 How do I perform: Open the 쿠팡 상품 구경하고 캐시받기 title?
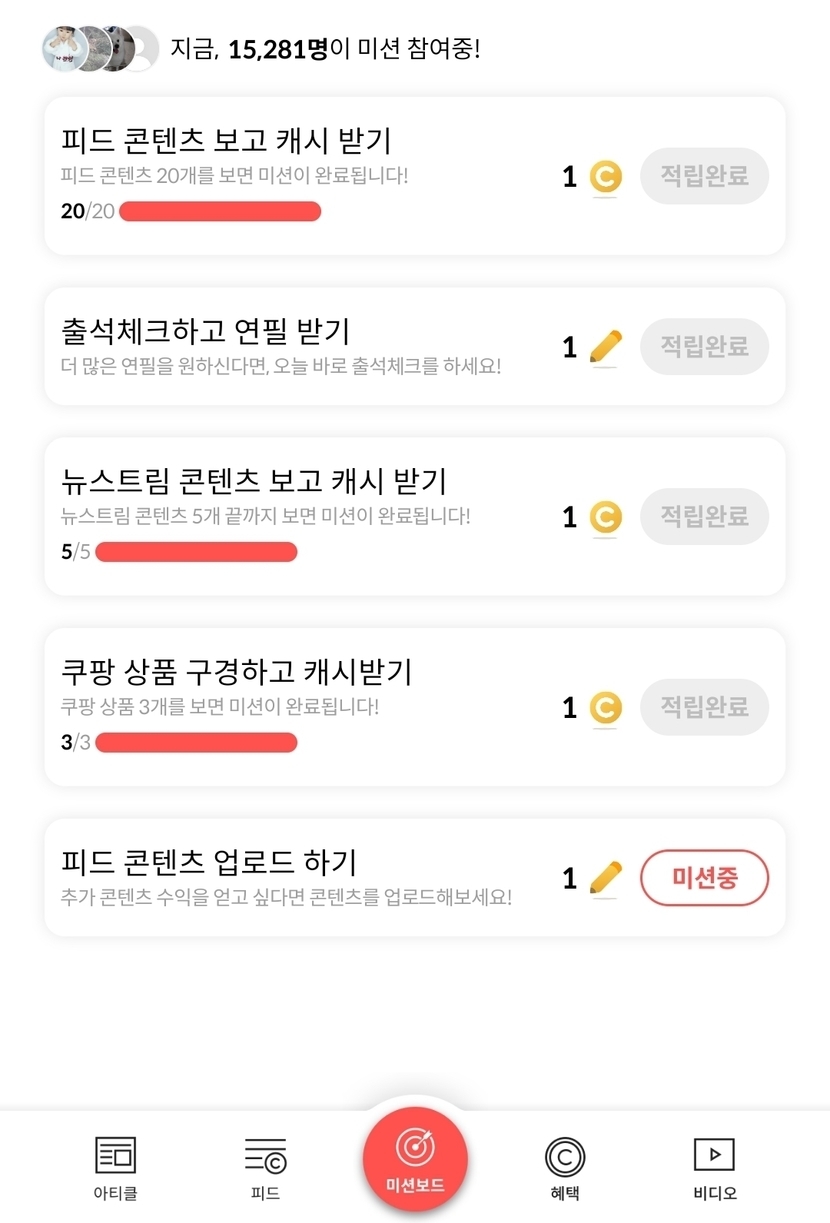pyautogui.click(x=236, y=671)
